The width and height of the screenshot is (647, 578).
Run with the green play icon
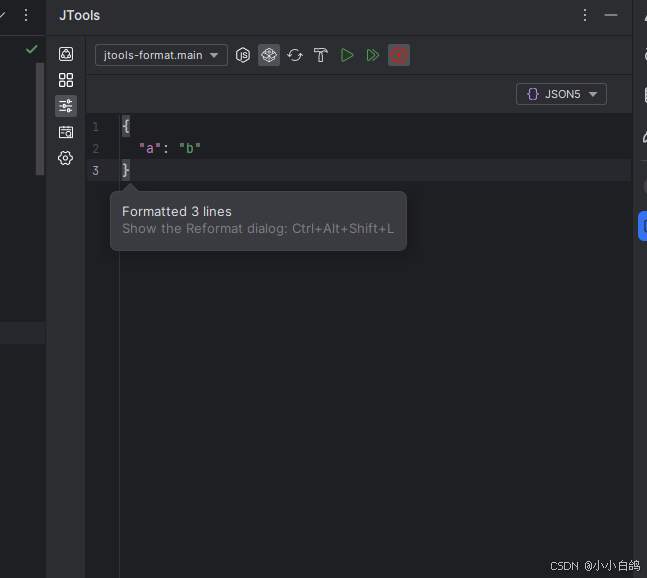point(347,55)
